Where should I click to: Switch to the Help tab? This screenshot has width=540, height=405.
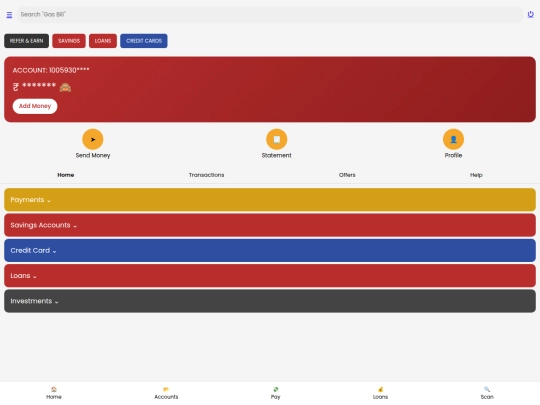click(476, 175)
